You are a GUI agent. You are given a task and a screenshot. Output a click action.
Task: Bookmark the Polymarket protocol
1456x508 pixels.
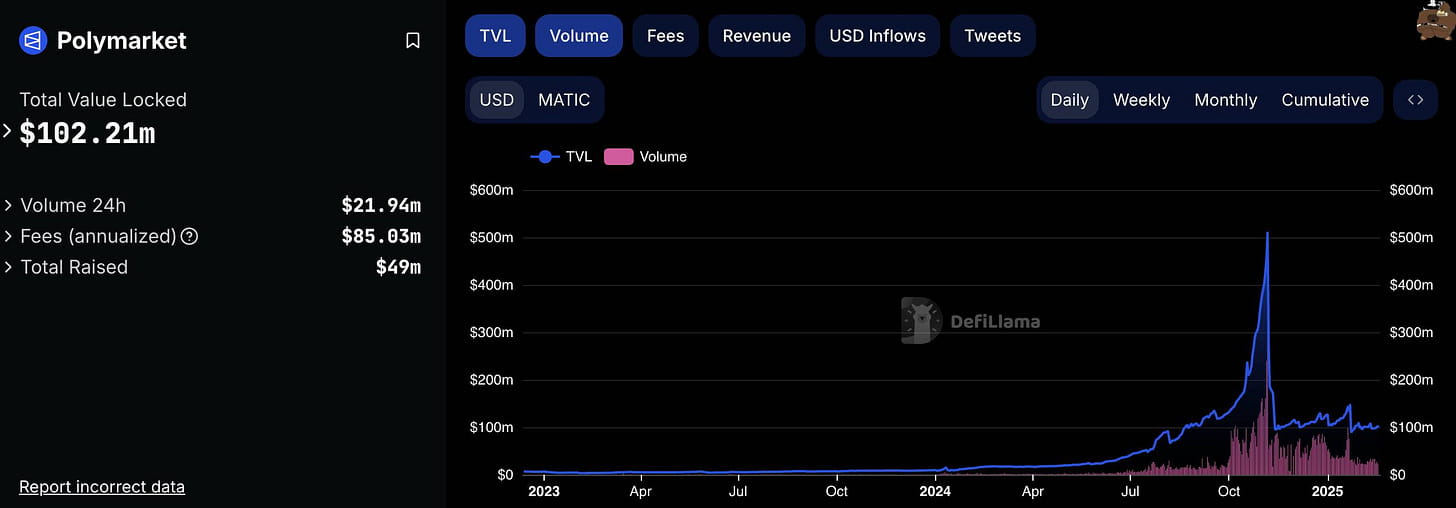(412, 41)
